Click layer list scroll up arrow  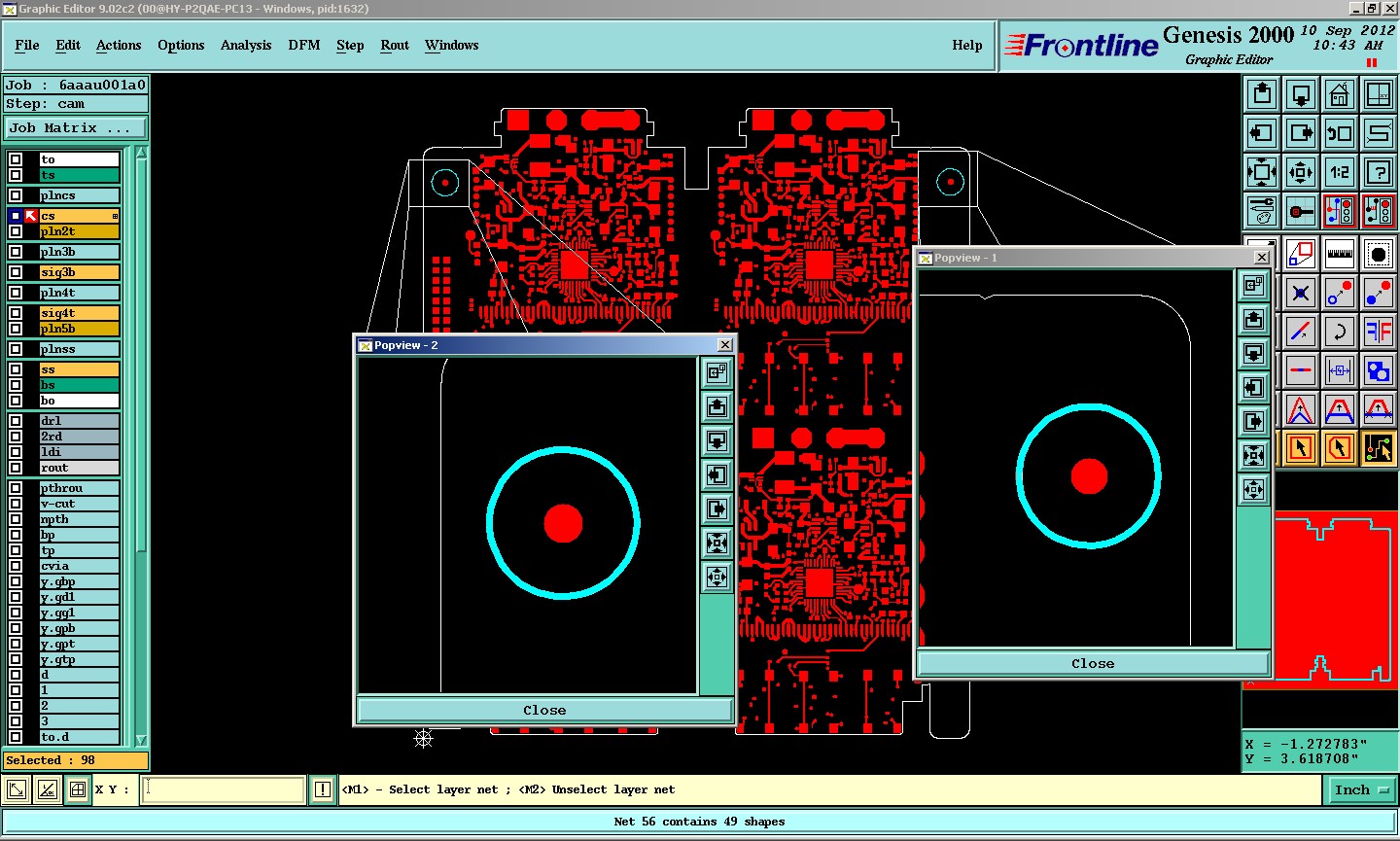(x=142, y=153)
